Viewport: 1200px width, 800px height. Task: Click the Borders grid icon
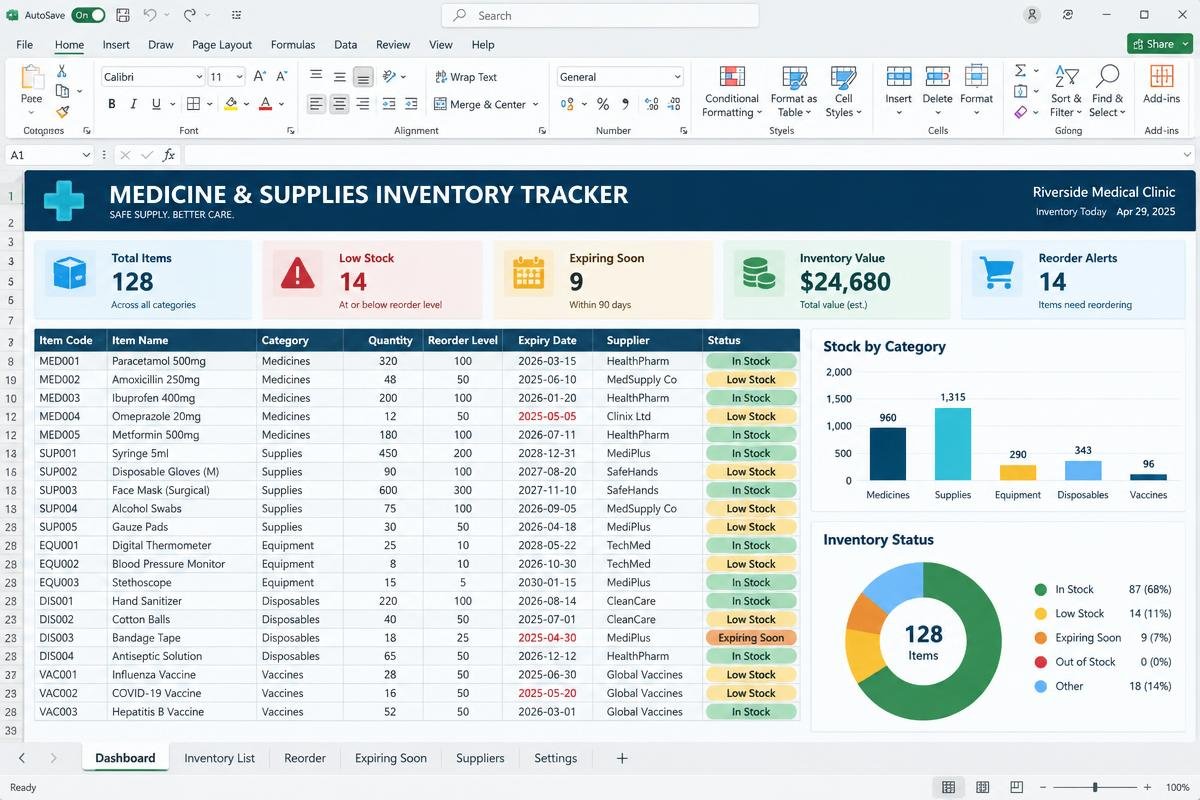coord(193,104)
